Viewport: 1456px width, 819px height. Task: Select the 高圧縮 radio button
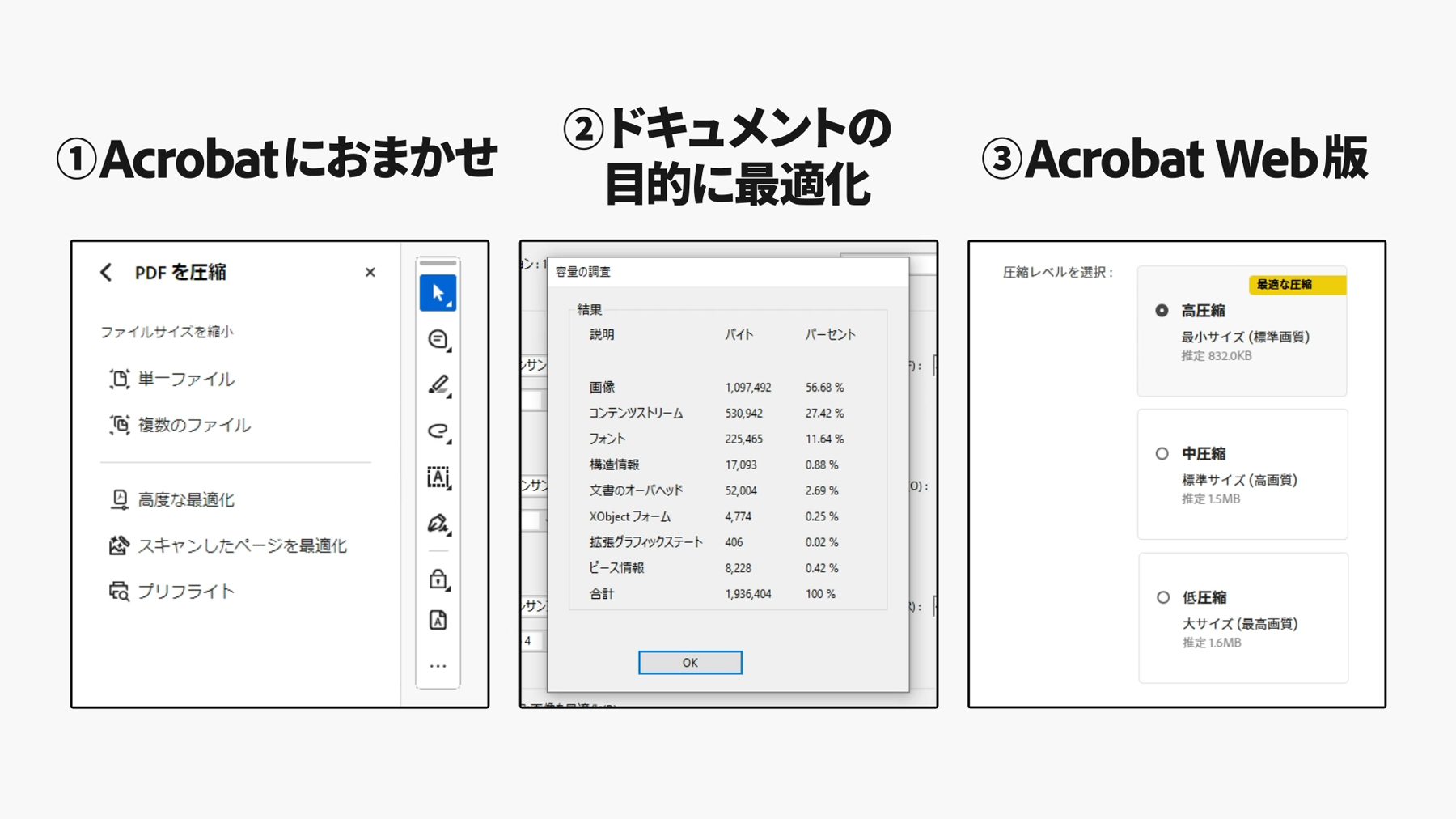point(1162,311)
